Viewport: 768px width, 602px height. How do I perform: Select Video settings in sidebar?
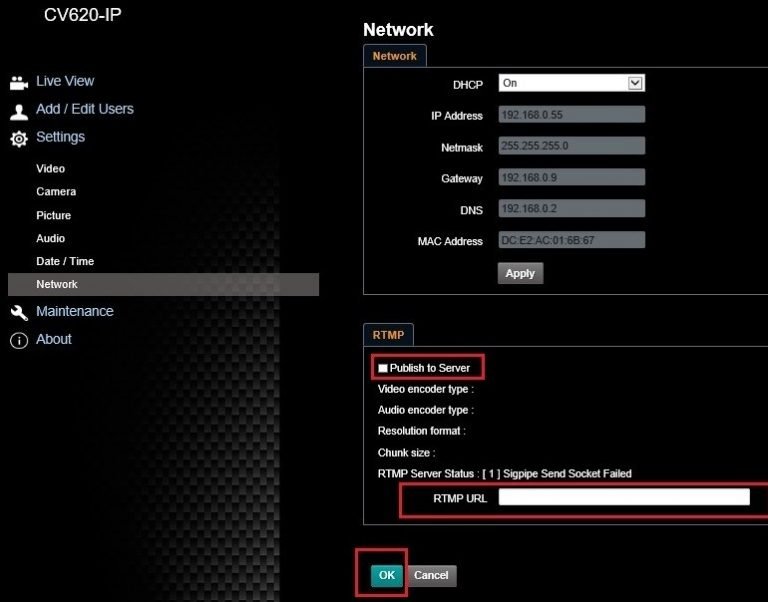click(50, 169)
